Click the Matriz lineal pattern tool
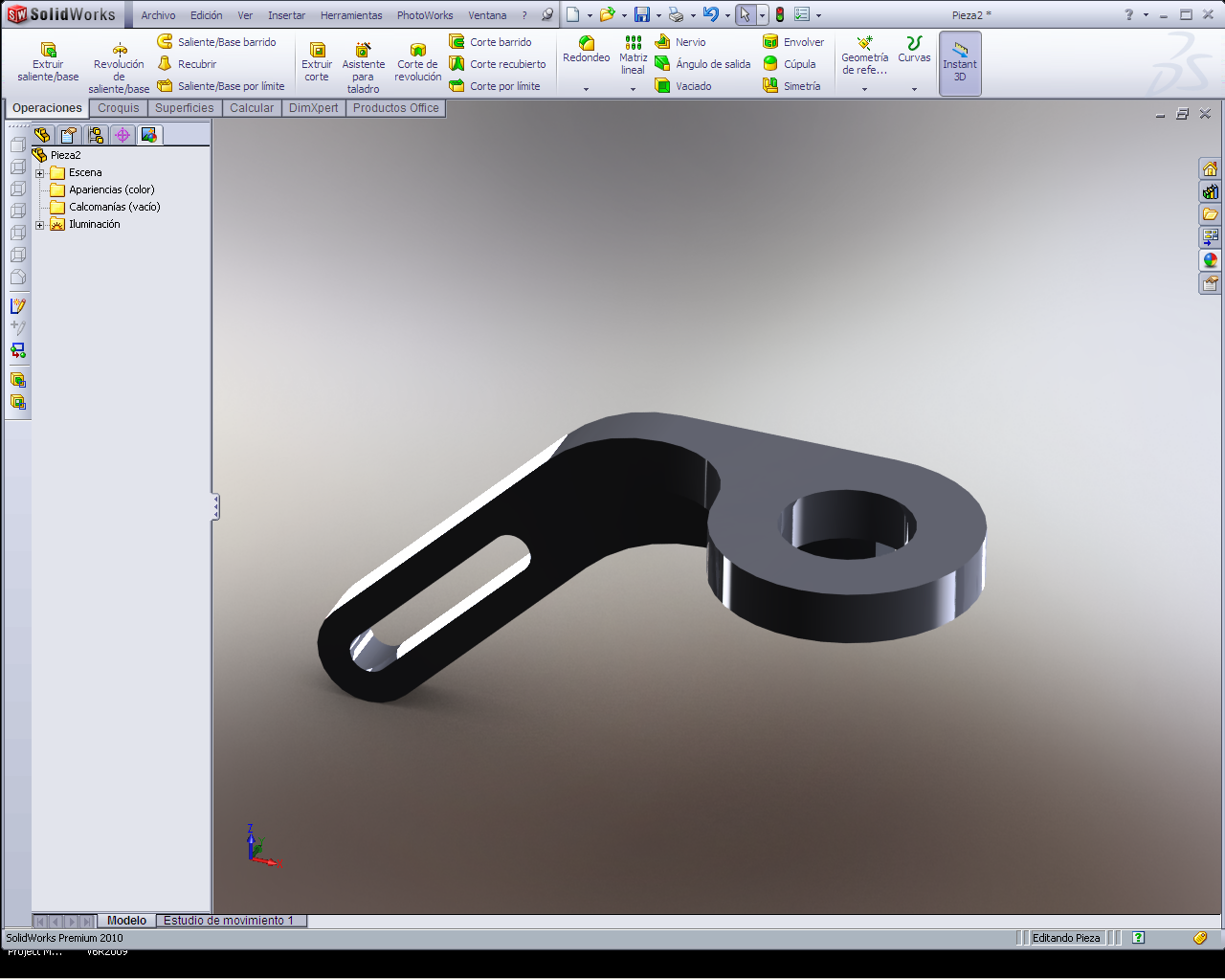The image size is (1225, 980). (634, 56)
